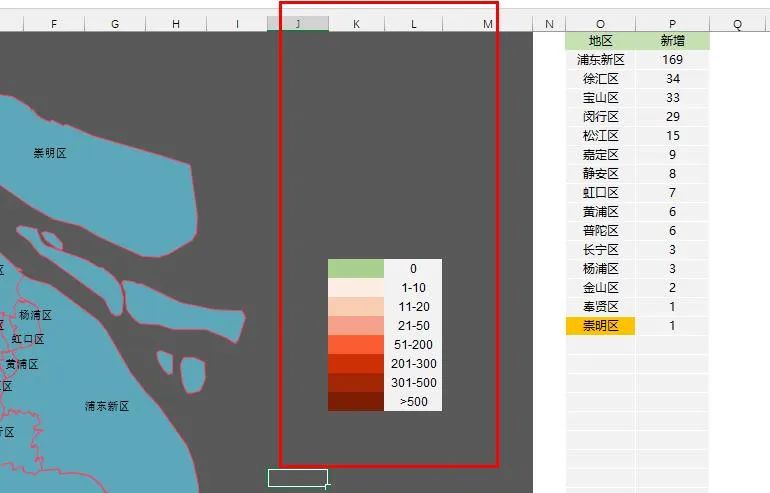770x493 pixels.
Task: Select the value 15 cell
Action: pyautogui.click(x=672, y=136)
